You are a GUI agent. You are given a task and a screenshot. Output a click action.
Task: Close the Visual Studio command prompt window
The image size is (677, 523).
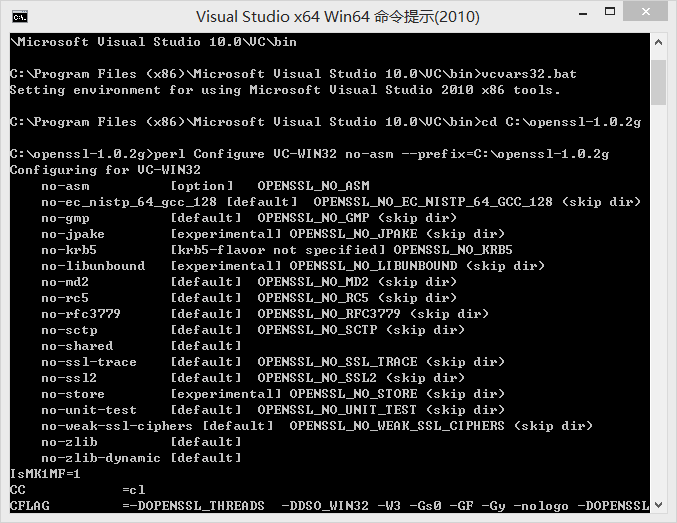pyautogui.click(x=645, y=12)
